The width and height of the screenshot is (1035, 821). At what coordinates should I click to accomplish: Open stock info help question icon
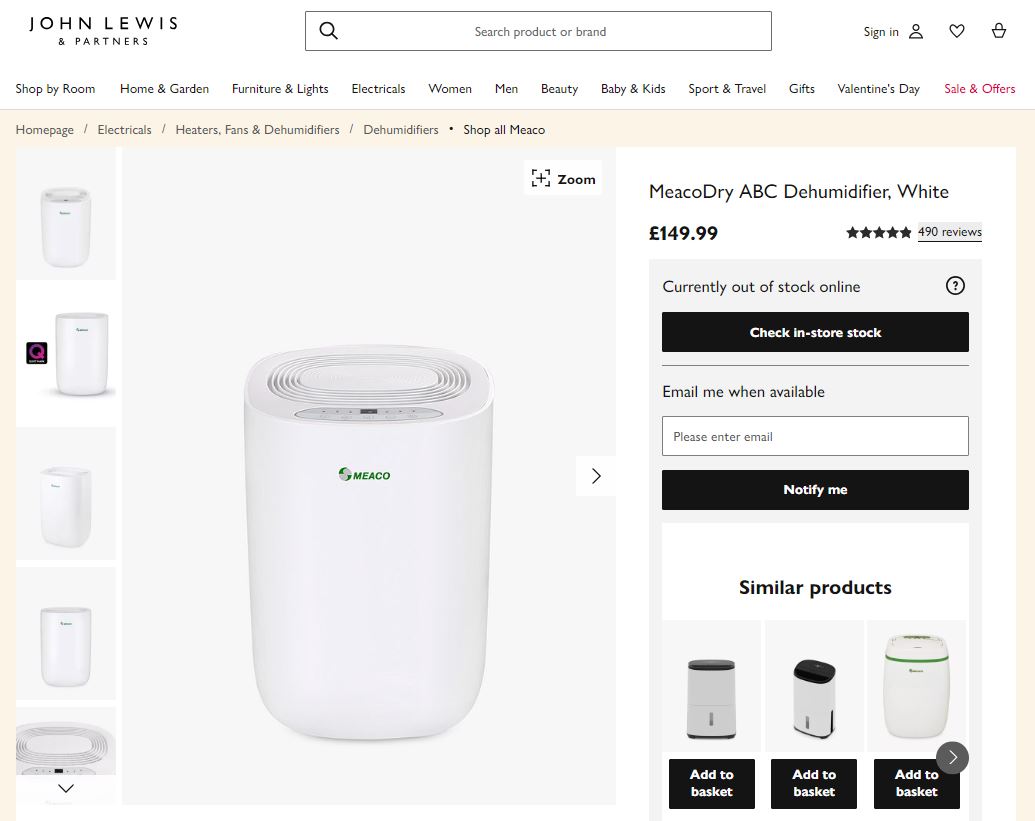click(x=955, y=286)
